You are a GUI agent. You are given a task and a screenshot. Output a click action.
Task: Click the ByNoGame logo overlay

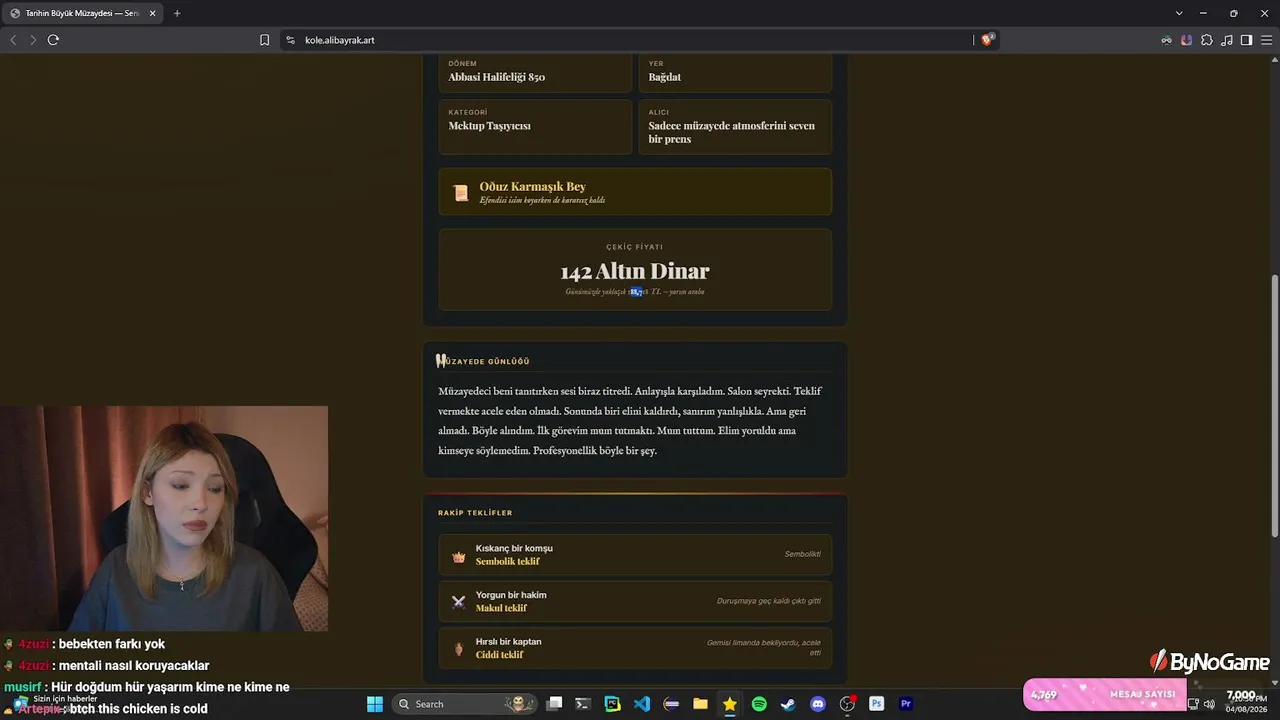[1209, 662]
